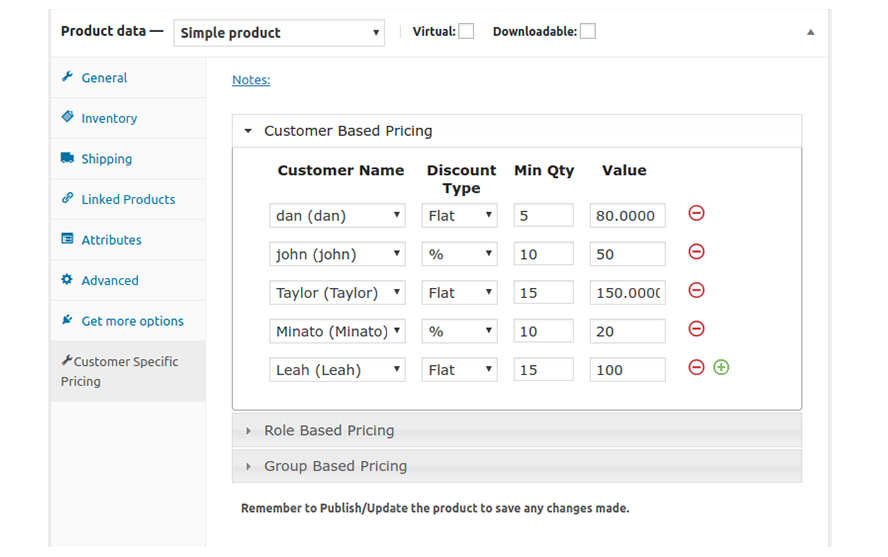Click the Notes link
Viewport: 888px width, 557px height.
click(251, 80)
